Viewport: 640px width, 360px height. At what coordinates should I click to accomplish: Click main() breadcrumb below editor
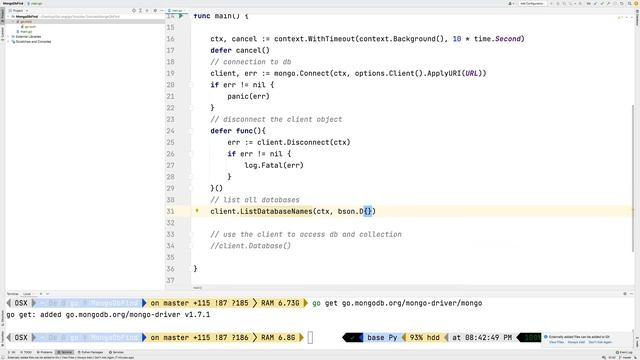(198, 288)
